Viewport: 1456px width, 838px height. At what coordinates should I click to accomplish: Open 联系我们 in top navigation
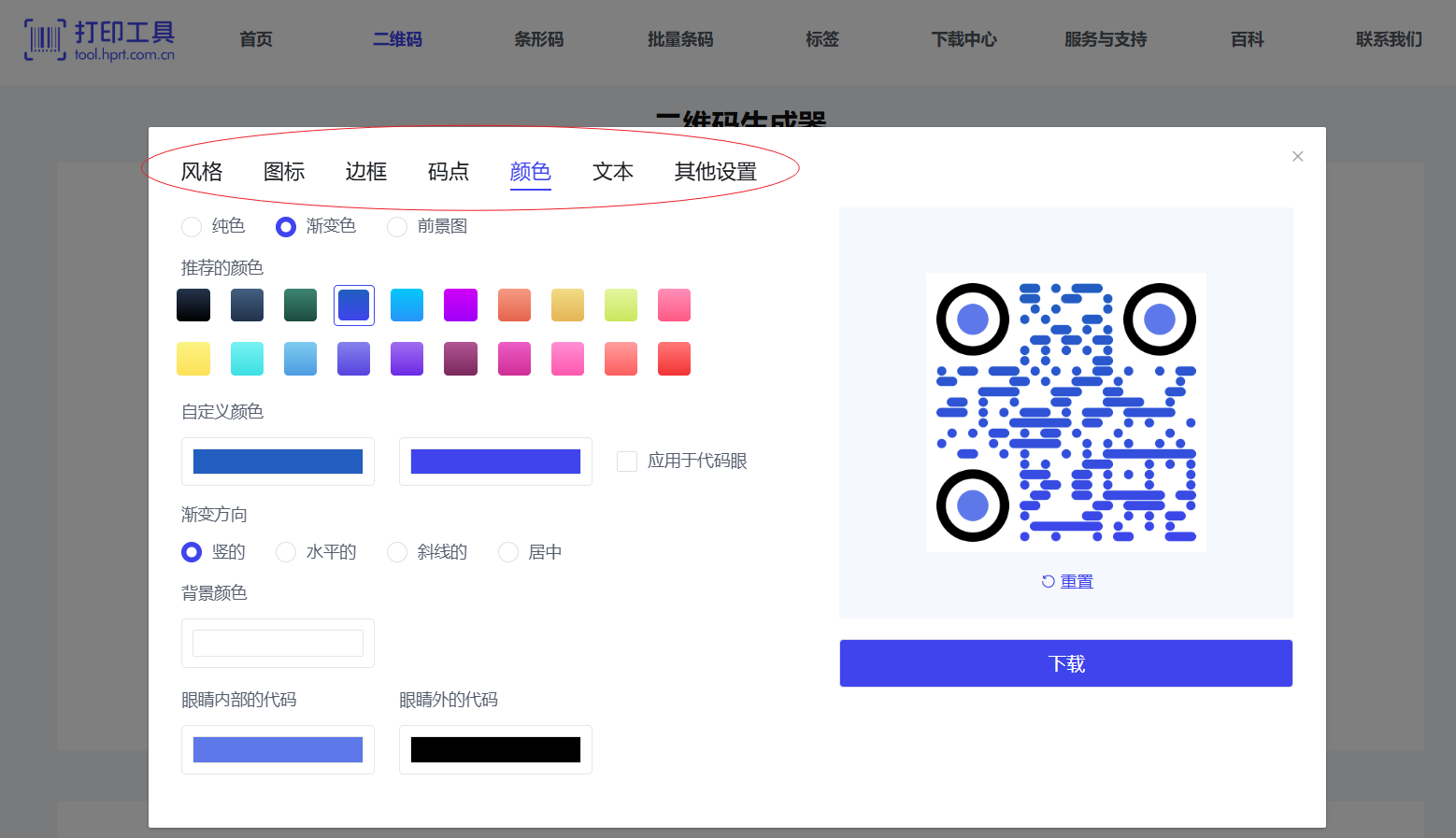[1390, 39]
